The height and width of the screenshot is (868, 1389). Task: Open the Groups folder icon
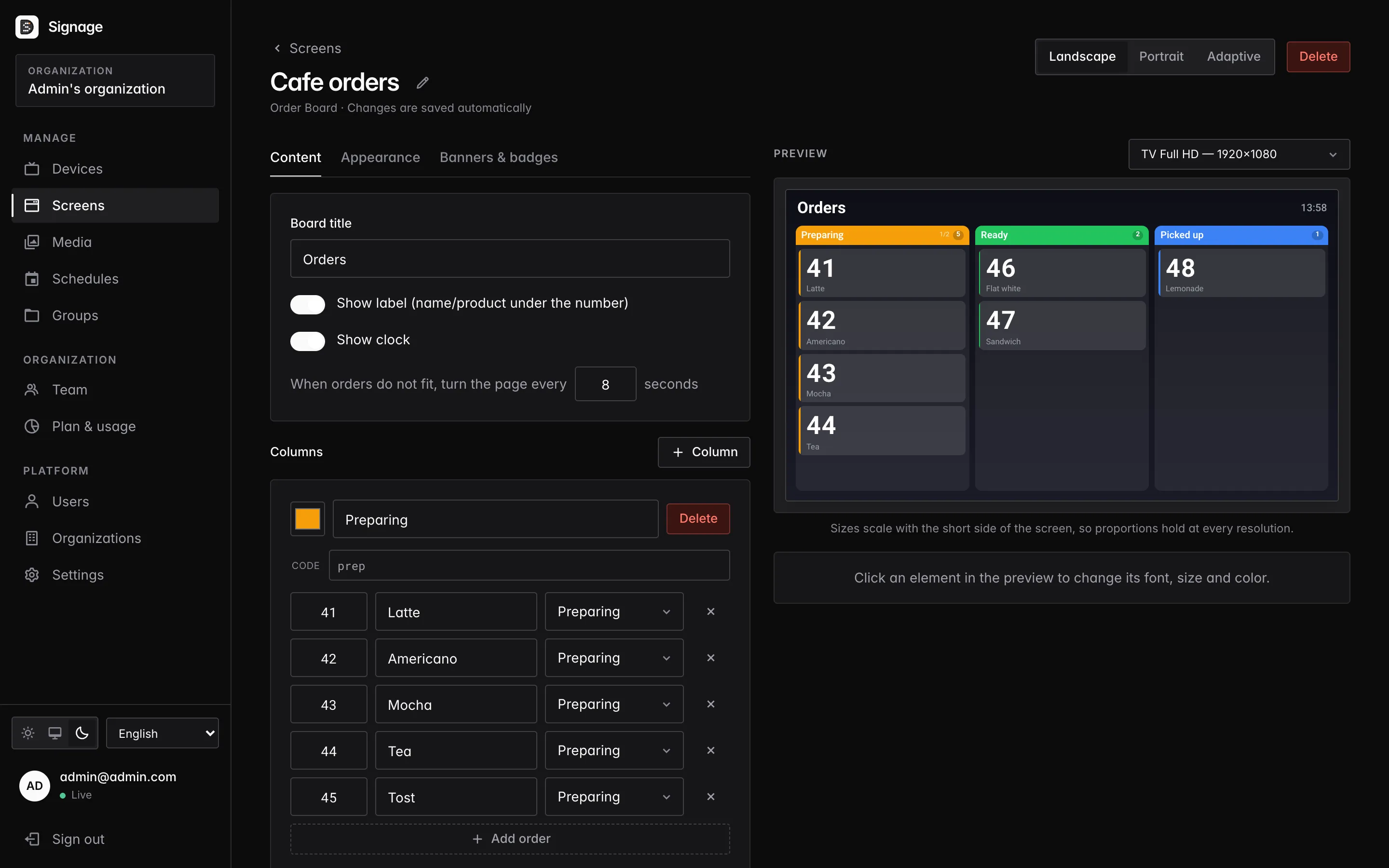tap(31, 316)
